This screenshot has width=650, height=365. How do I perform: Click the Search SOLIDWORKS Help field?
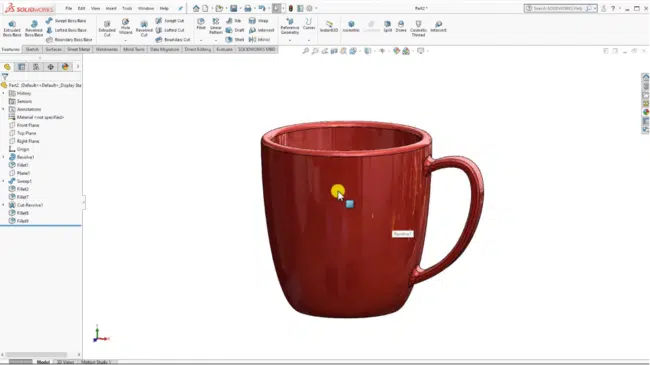(560, 8)
